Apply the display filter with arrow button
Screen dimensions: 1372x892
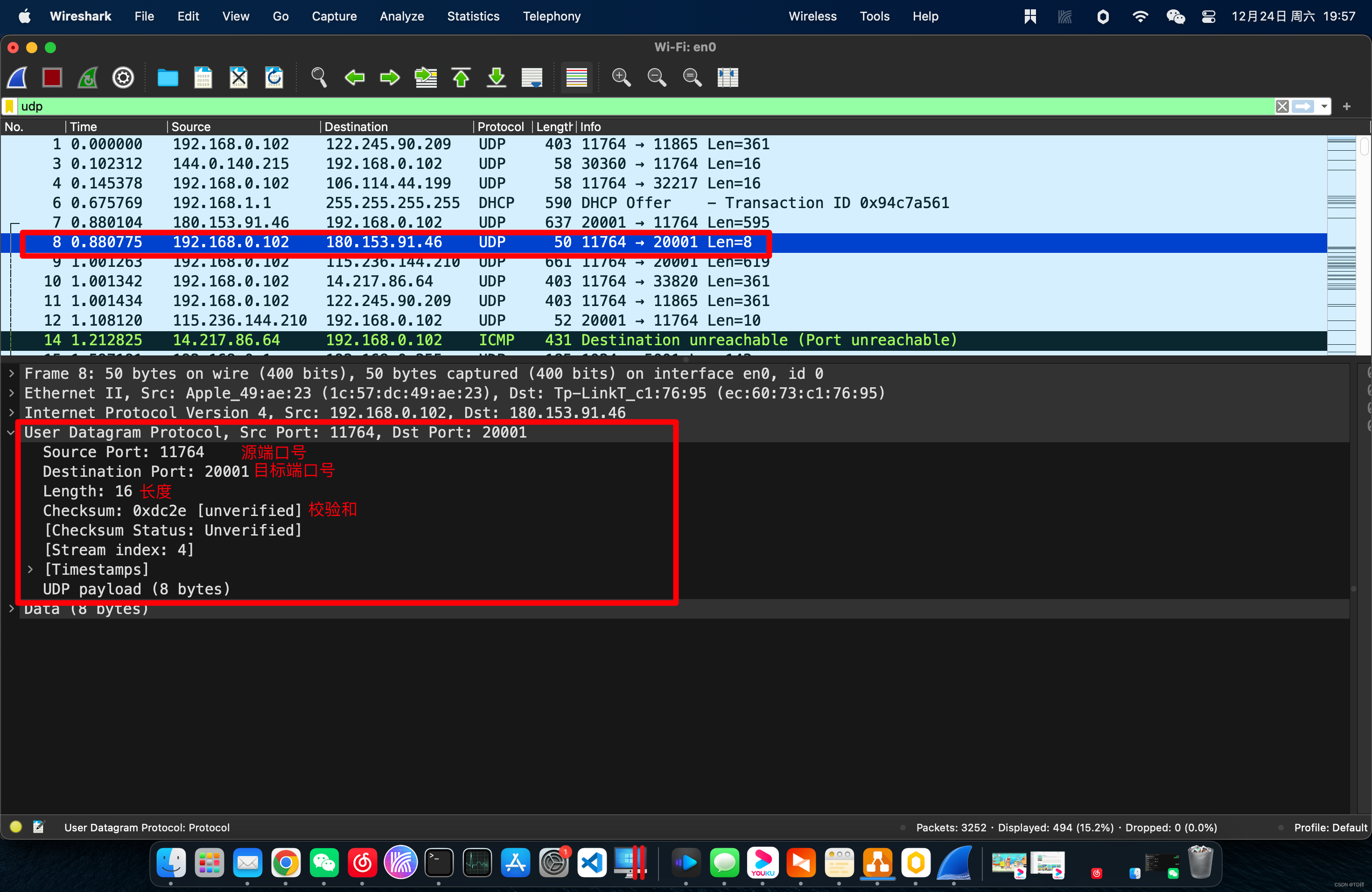[x=1303, y=106]
